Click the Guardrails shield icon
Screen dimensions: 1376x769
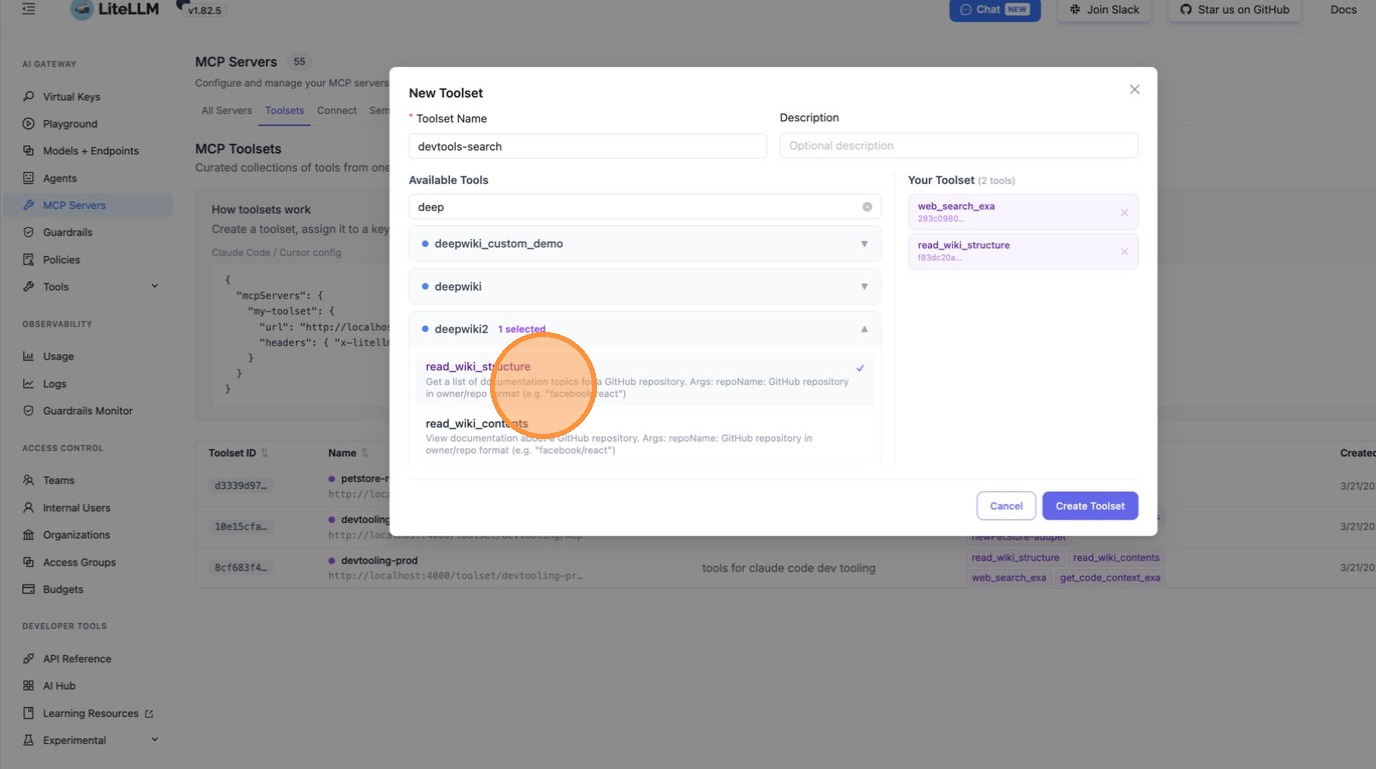click(28, 232)
